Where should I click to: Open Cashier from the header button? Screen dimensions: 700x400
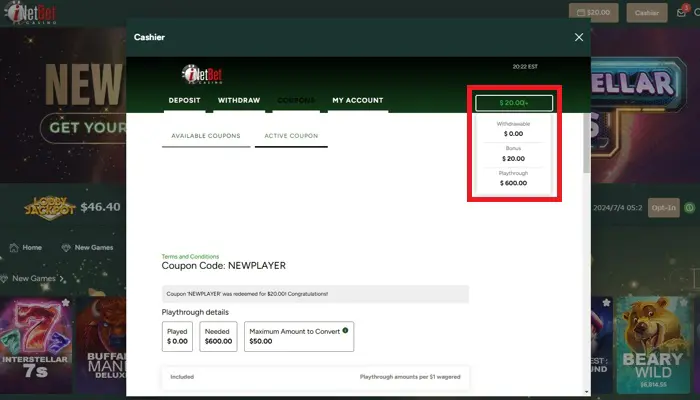647,12
